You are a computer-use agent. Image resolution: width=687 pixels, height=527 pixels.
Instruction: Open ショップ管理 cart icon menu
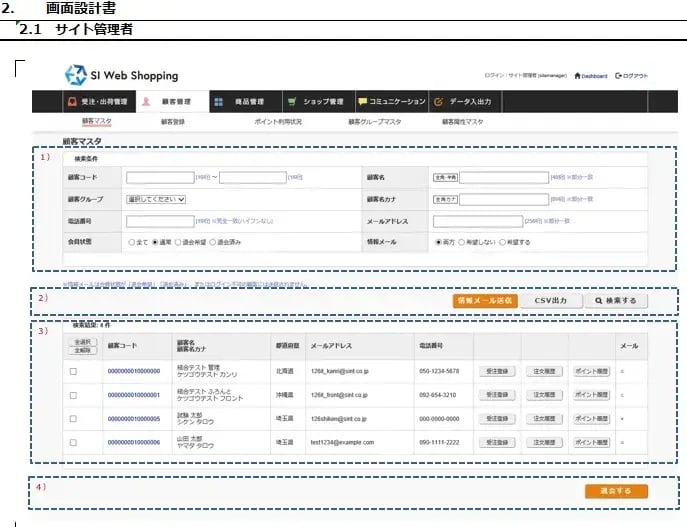pyautogui.click(x=315, y=101)
